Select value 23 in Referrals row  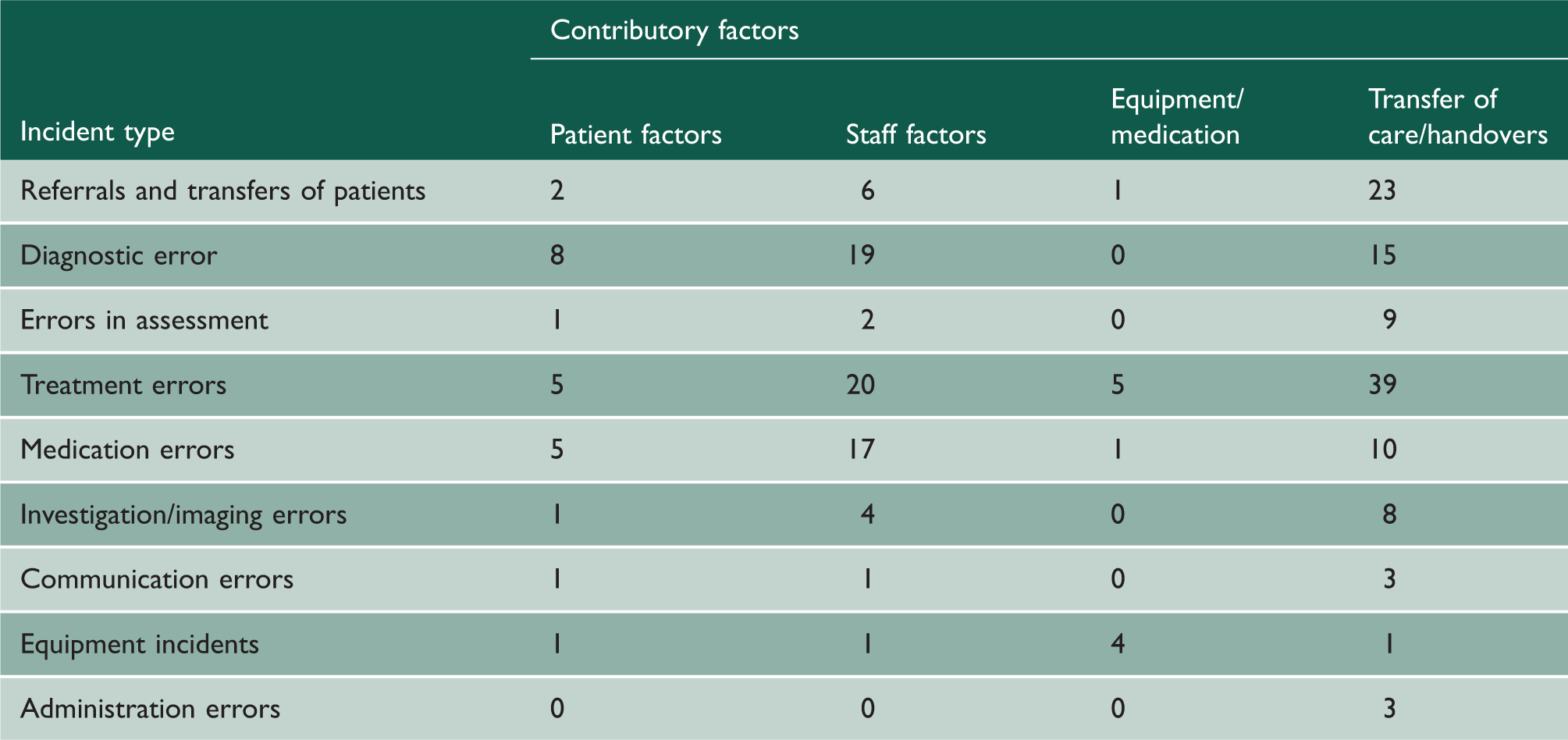(x=1382, y=191)
